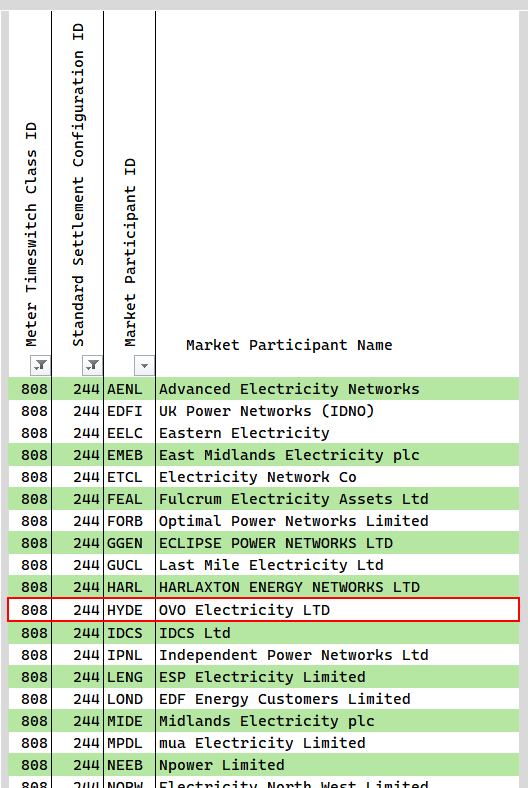Select cell GUCL
The height and width of the screenshot is (788, 528).
tap(129, 565)
